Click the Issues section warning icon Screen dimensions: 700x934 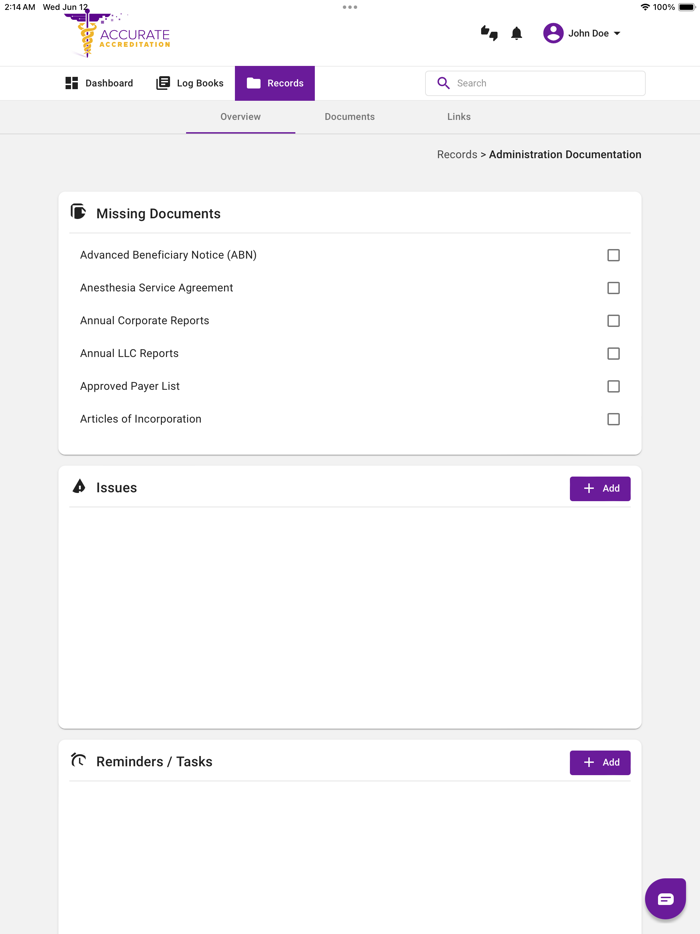79,486
